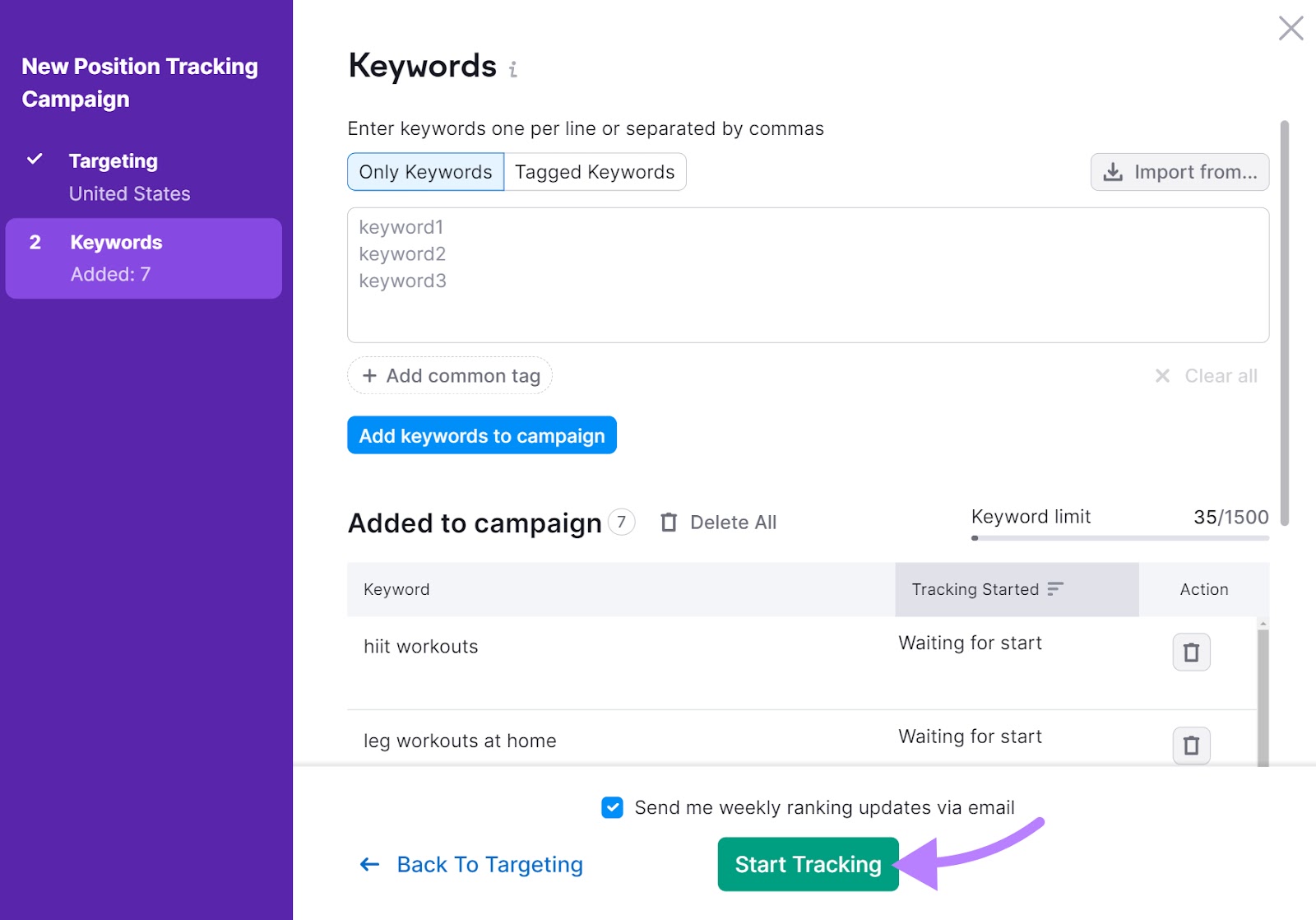Image resolution: width=1316 pixels, height=920 pixels.
Task: Select the Only Keywords mode
Action: pyautogui.click(x=425, y=172)
